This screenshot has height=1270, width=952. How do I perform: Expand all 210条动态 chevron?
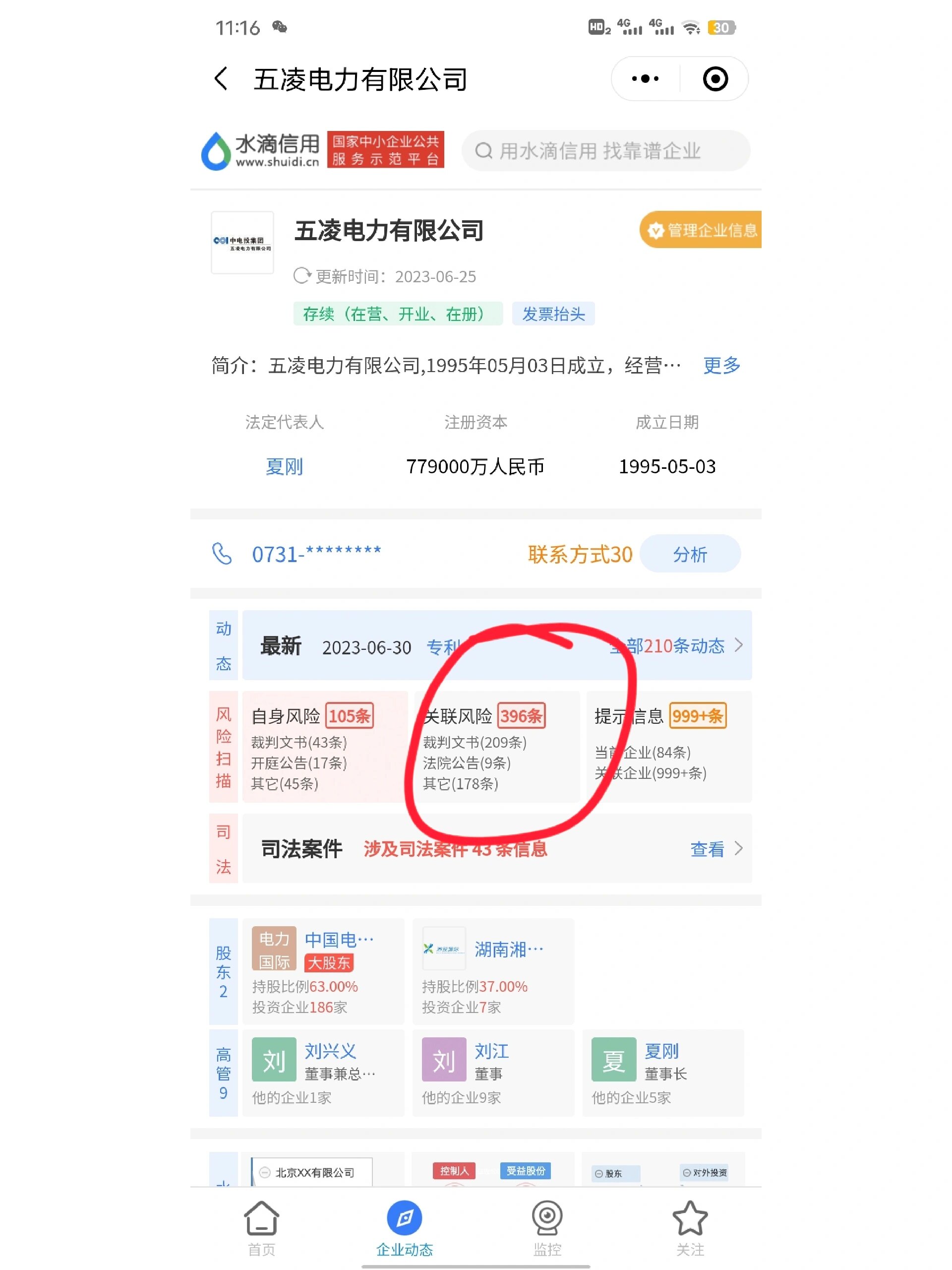[x=739, y=645]
